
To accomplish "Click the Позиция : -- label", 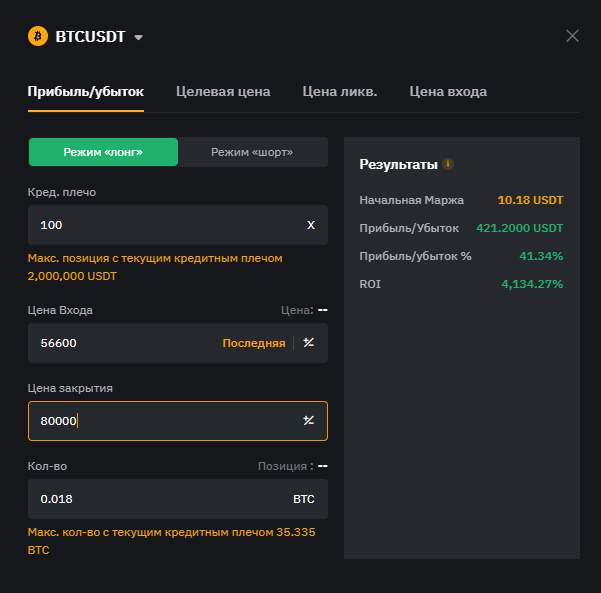I will (x=292, y=466).
